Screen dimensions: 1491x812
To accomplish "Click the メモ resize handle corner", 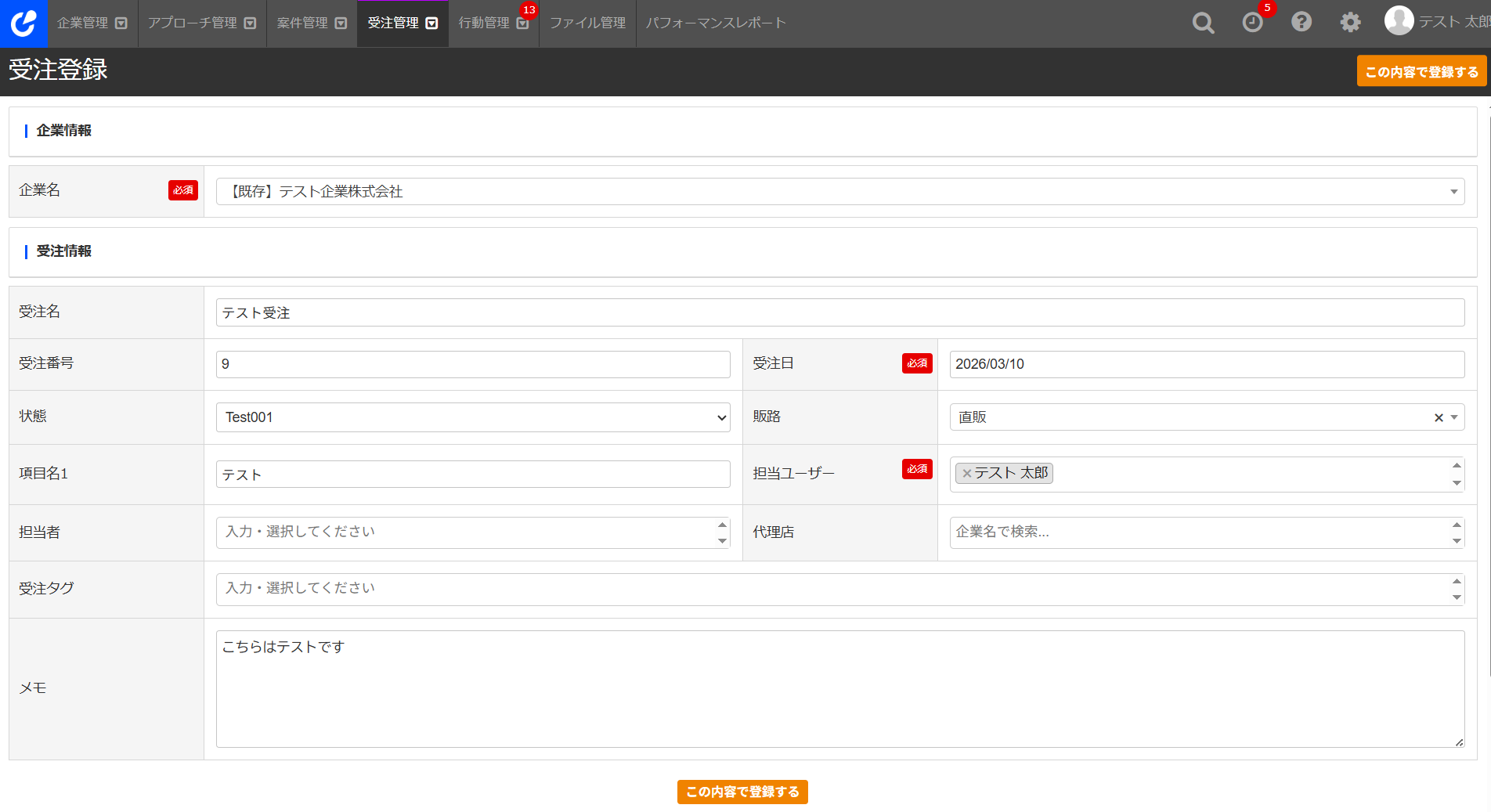I will coord(1460,742).
